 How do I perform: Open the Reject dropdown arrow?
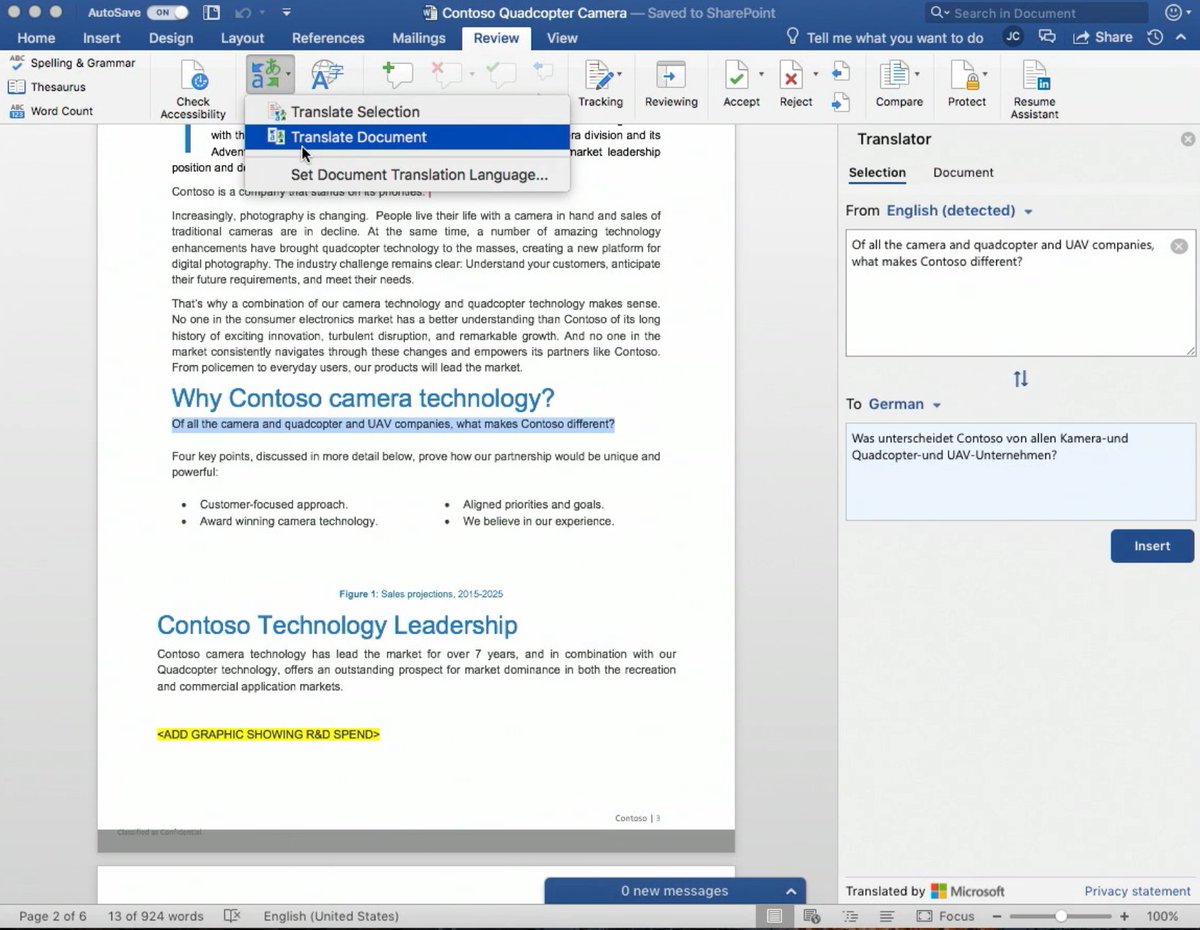click(816, 75)
